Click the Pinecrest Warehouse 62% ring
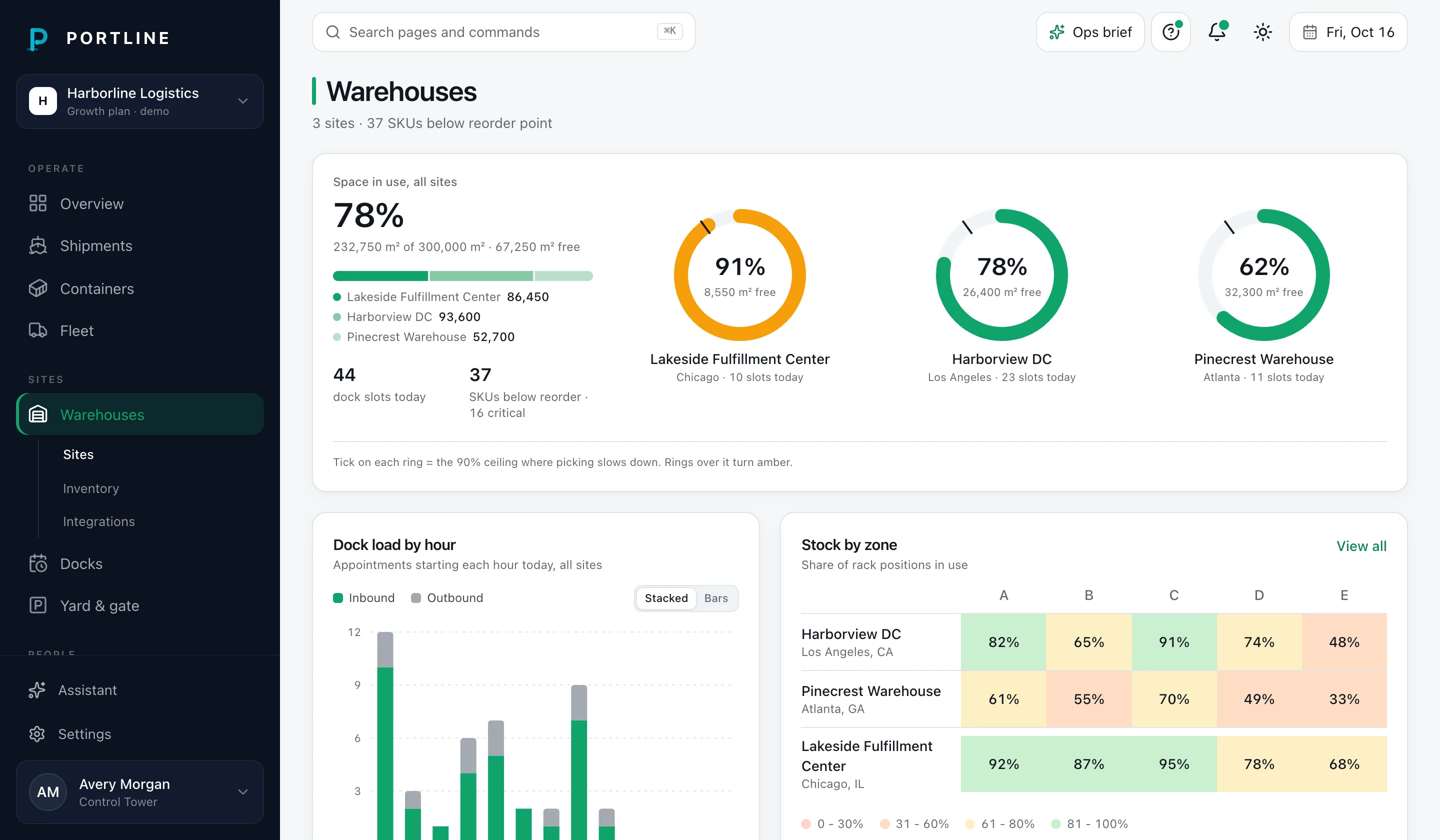 (x=1263, y=275)
